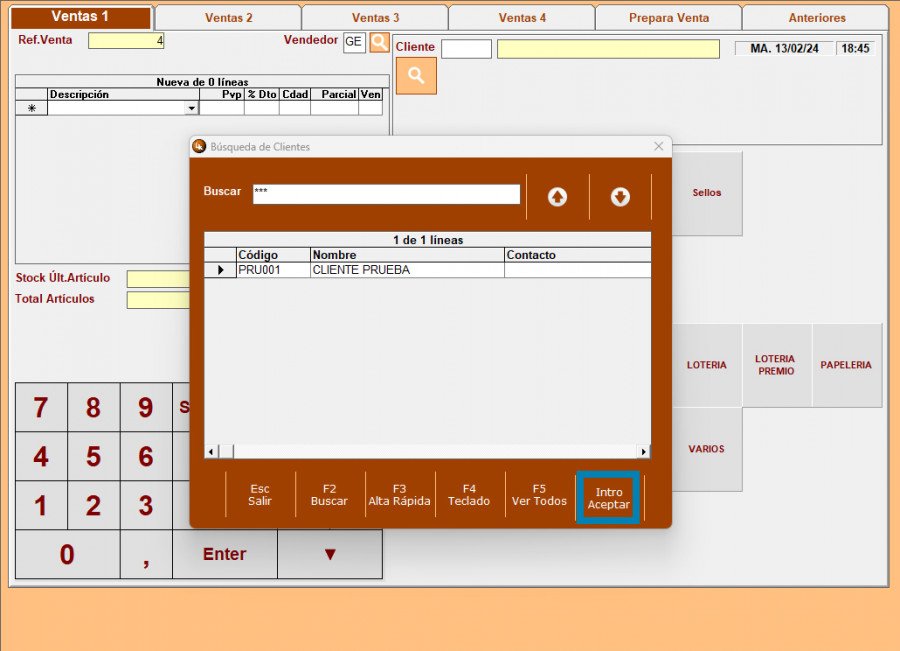Viewport: 900px width, 651px height.
Task: Select the row marker for PRU001
Action: coord(220,270)
